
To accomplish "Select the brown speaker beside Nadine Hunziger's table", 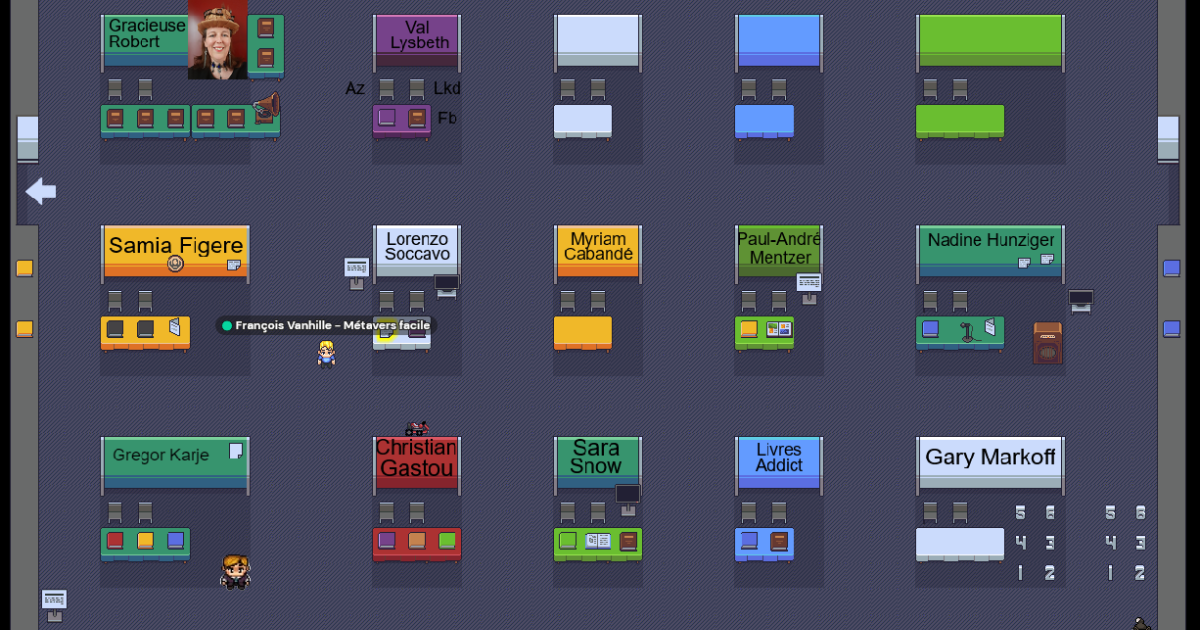I will point(1047,342).
